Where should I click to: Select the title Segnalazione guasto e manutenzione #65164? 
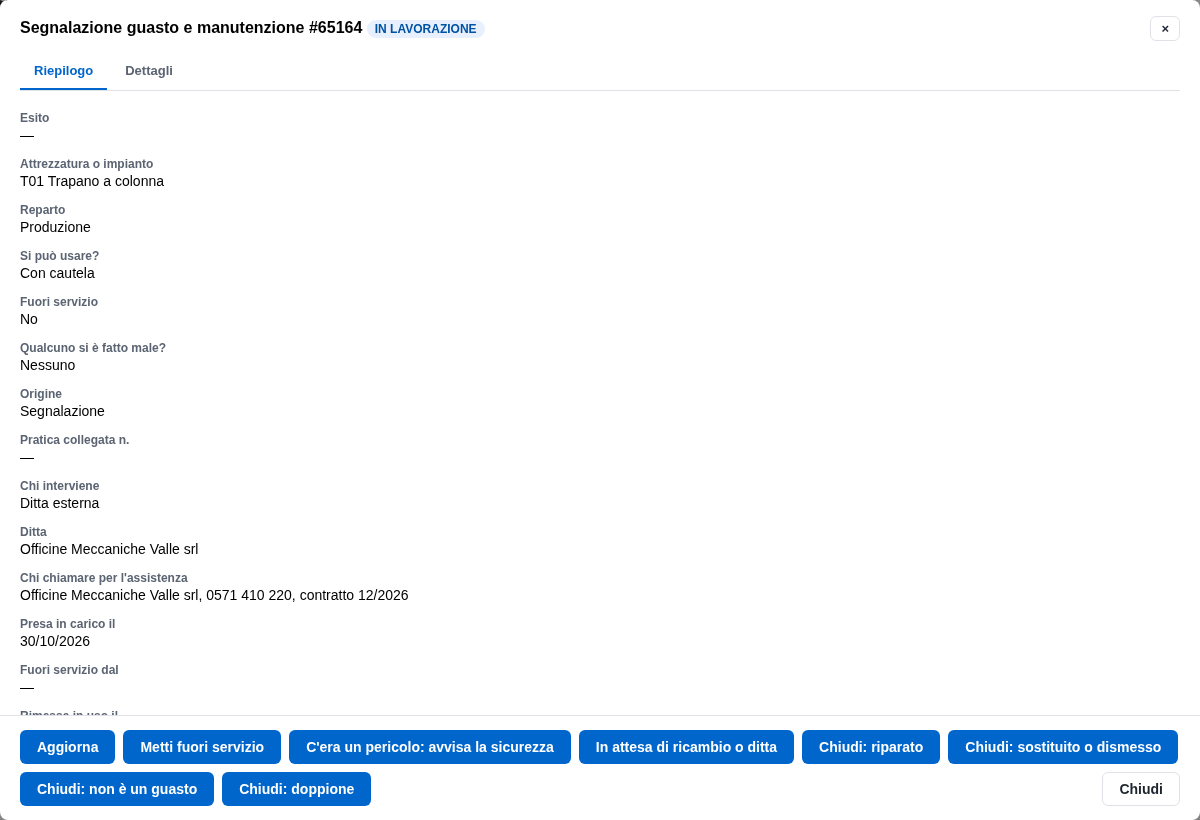pyautogui.click(x=191, y=28)
